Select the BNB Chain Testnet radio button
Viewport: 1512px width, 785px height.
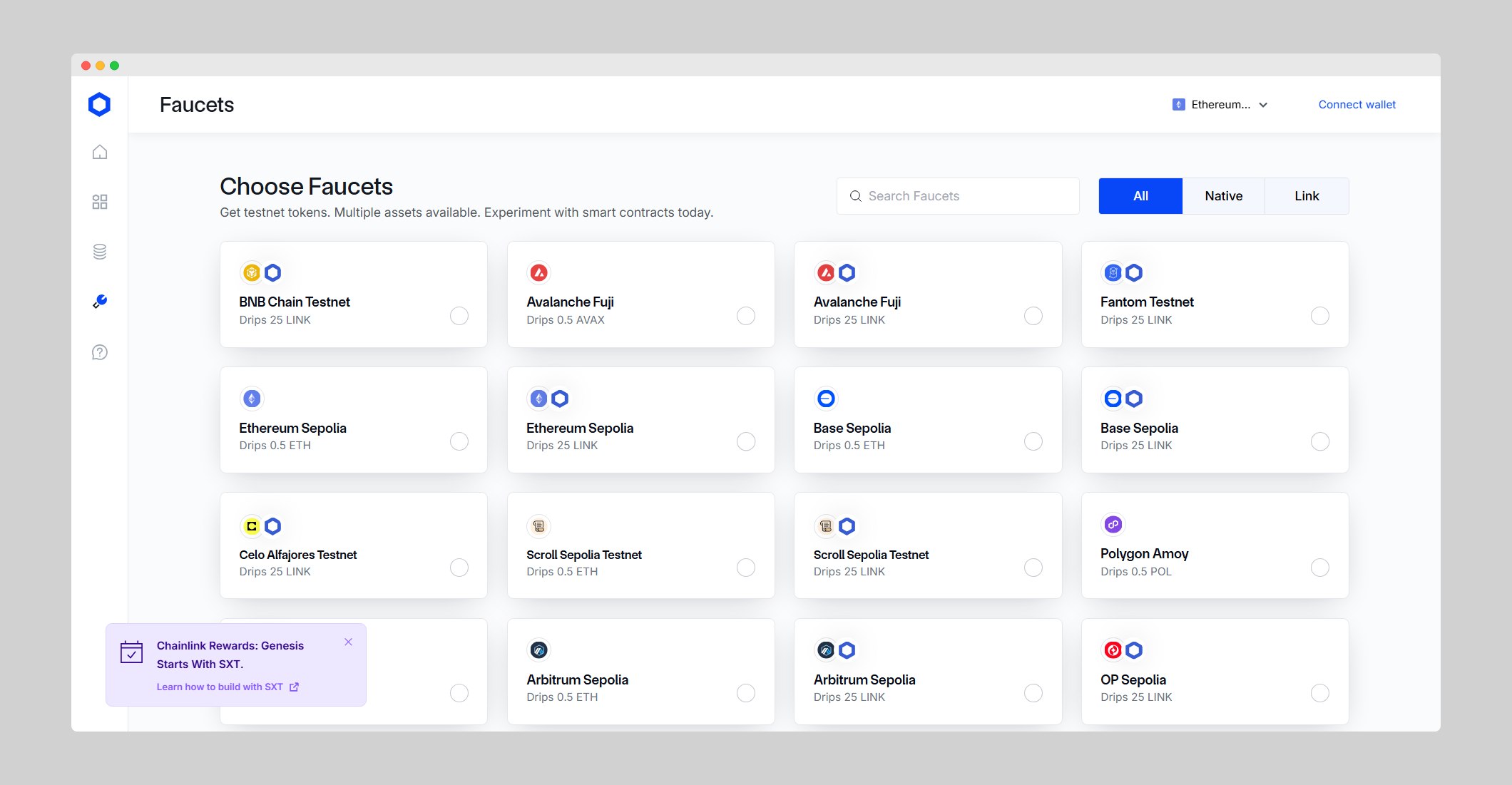tap(459, 316)
